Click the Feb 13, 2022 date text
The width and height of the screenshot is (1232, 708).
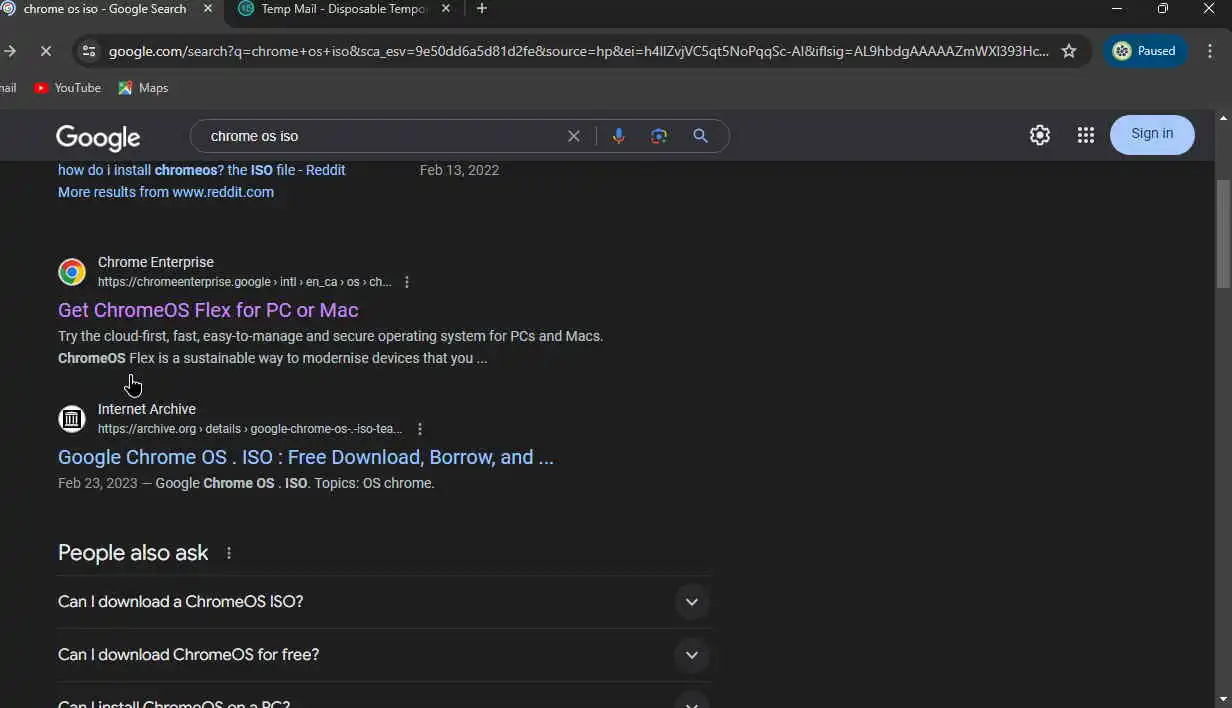(459, 170)
